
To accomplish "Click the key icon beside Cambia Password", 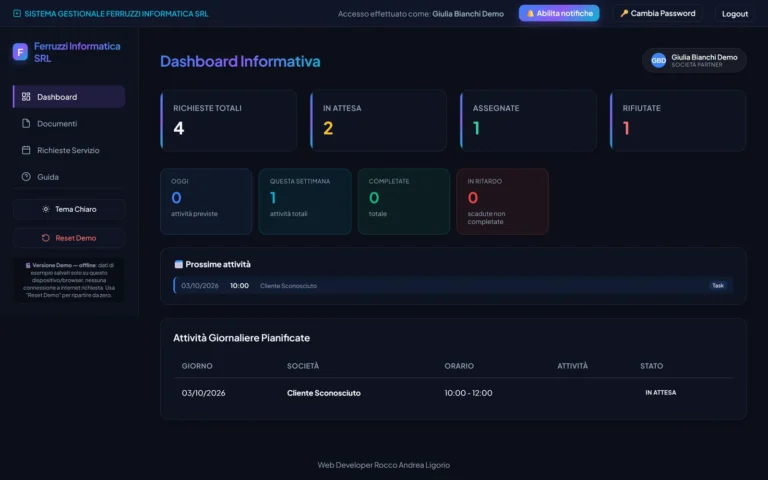I will point(624,14).
